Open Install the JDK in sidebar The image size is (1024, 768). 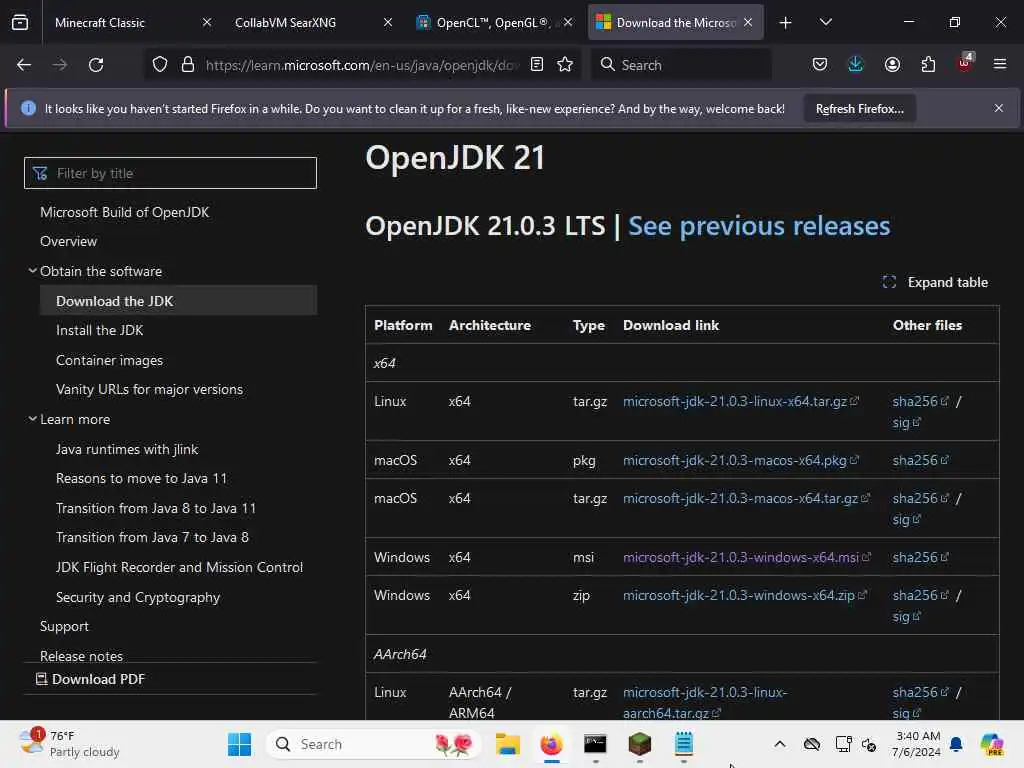pos(99,330)
